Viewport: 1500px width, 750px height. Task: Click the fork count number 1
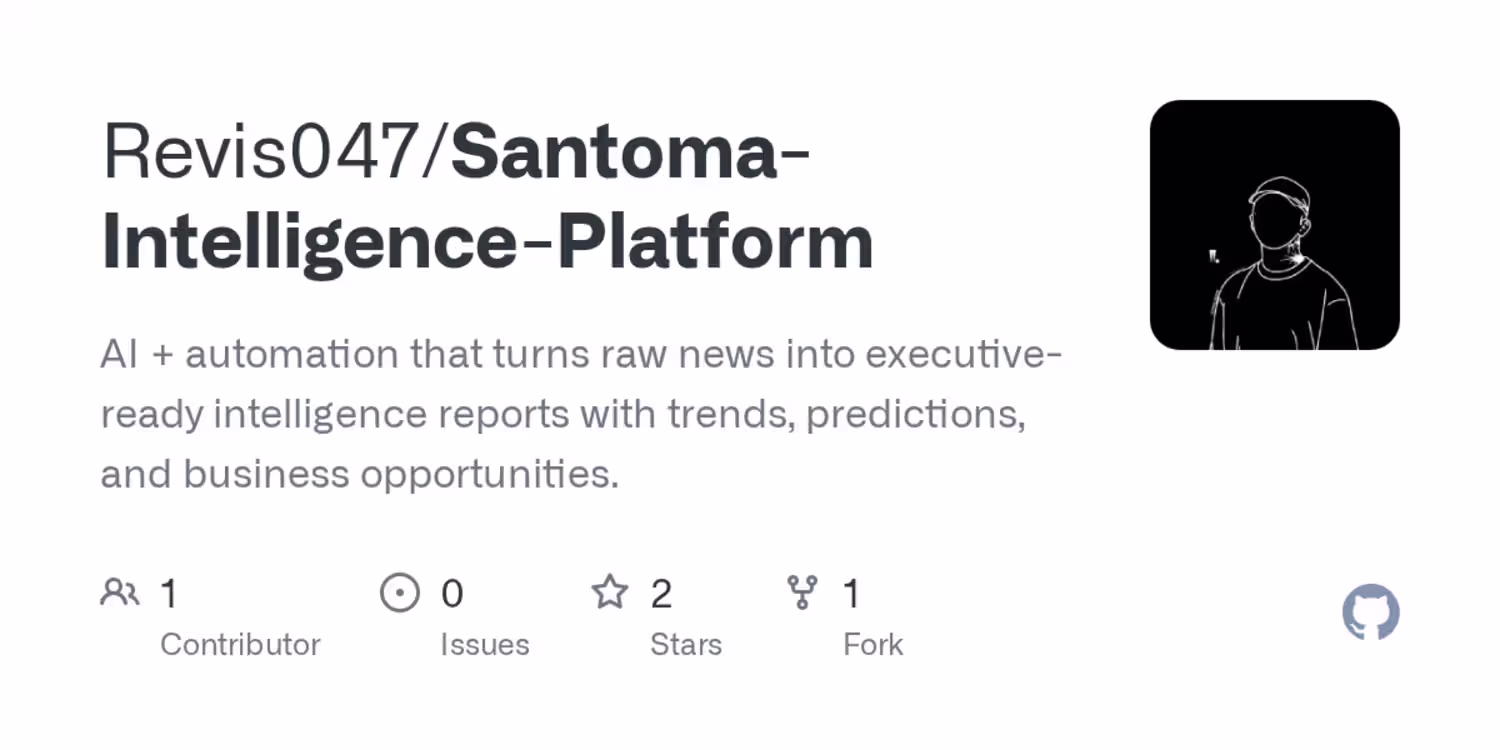tap(851, 594)
